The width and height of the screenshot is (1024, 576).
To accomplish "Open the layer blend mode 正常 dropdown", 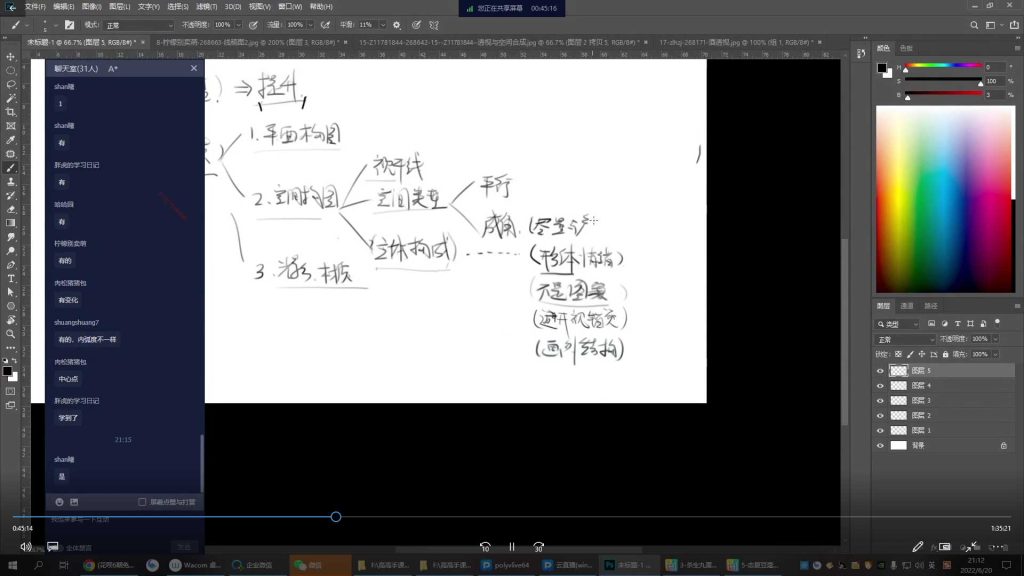I will tap(903, 340).
